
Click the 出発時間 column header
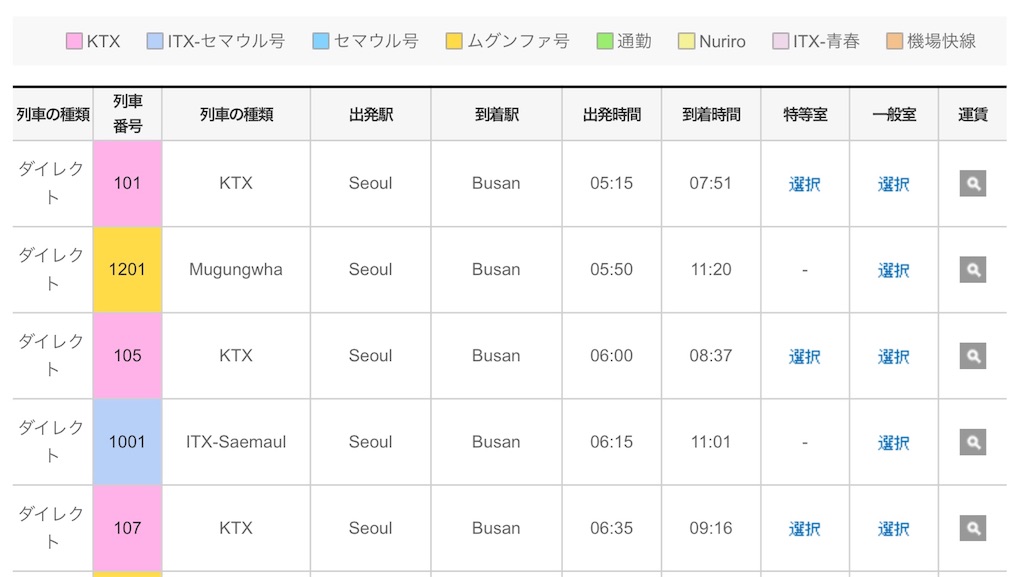click(611, 114)
